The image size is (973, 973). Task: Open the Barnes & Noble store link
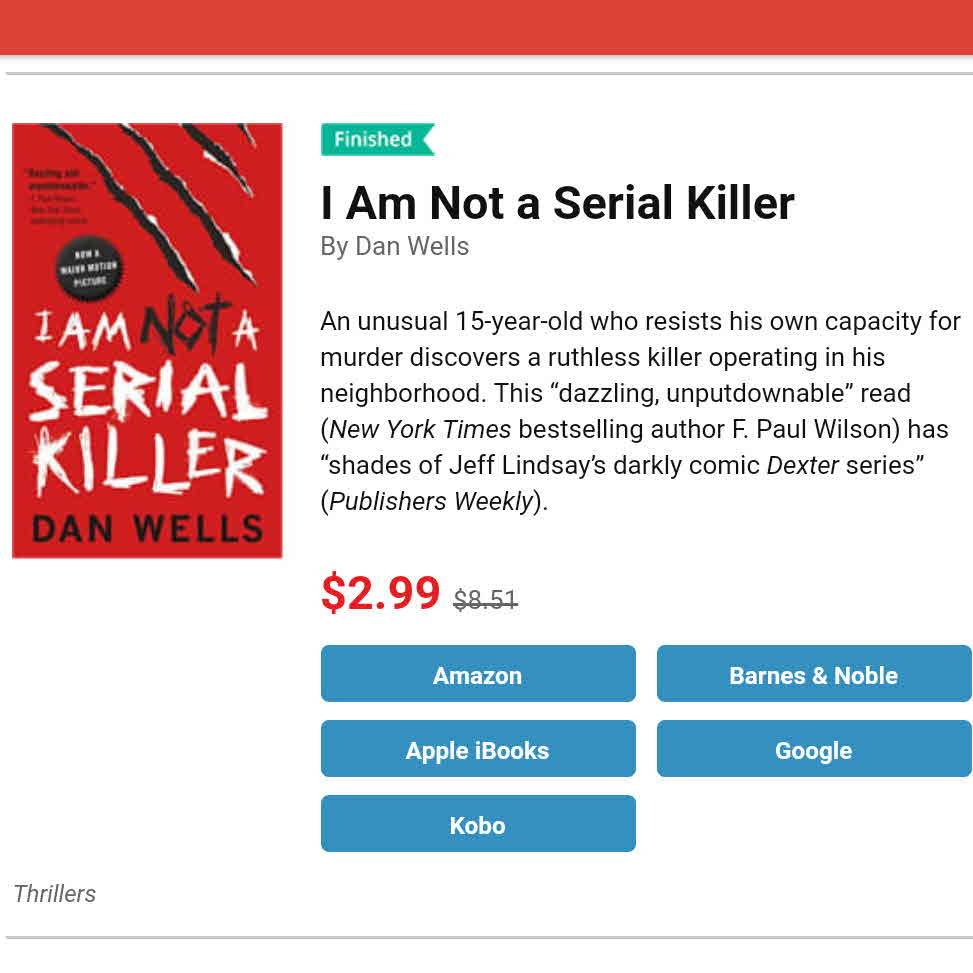coord(813,674)
